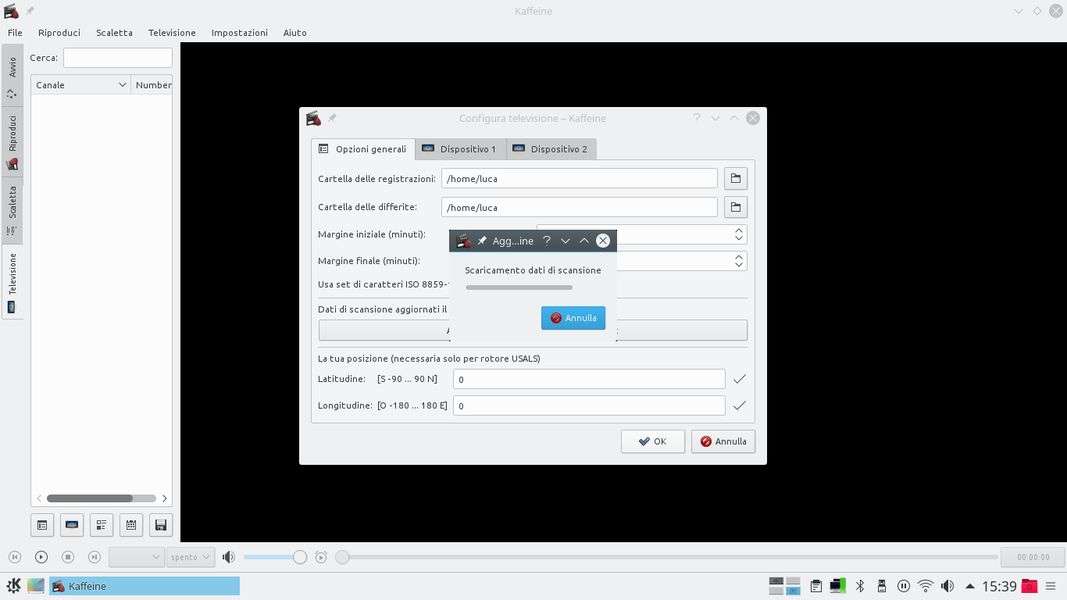Click the skip to next track button

pyautogui.click(x=95, y=556)
